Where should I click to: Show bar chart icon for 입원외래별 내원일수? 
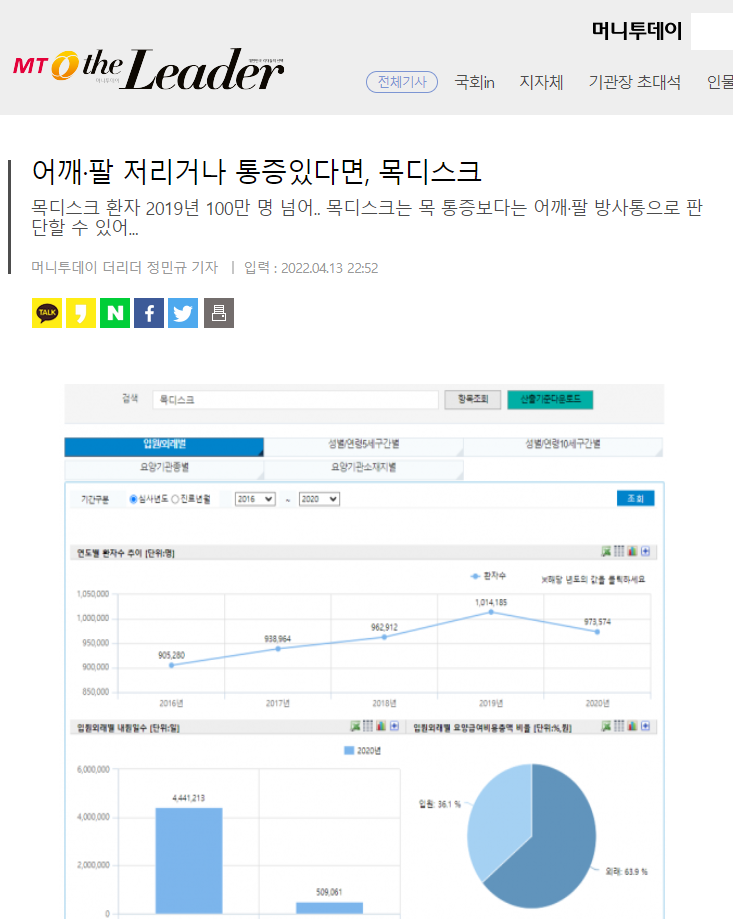(381, 727)
